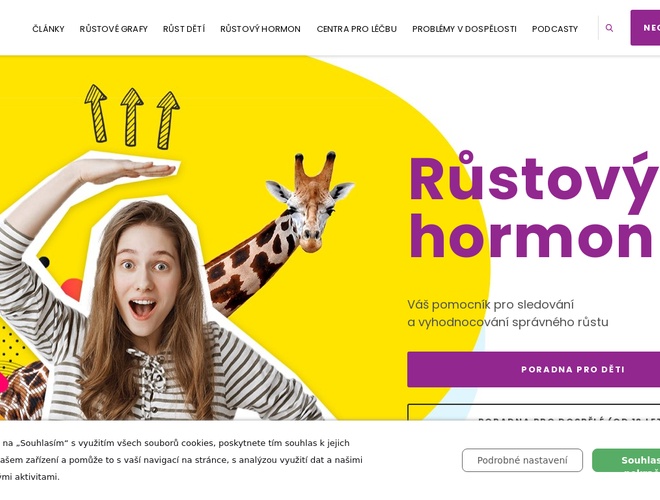The width and height of the screenshot is (660, 500).
Task: Click the outlined PORADNA PRO DOSPĚLÉ button
Action: tap(533, 412)
